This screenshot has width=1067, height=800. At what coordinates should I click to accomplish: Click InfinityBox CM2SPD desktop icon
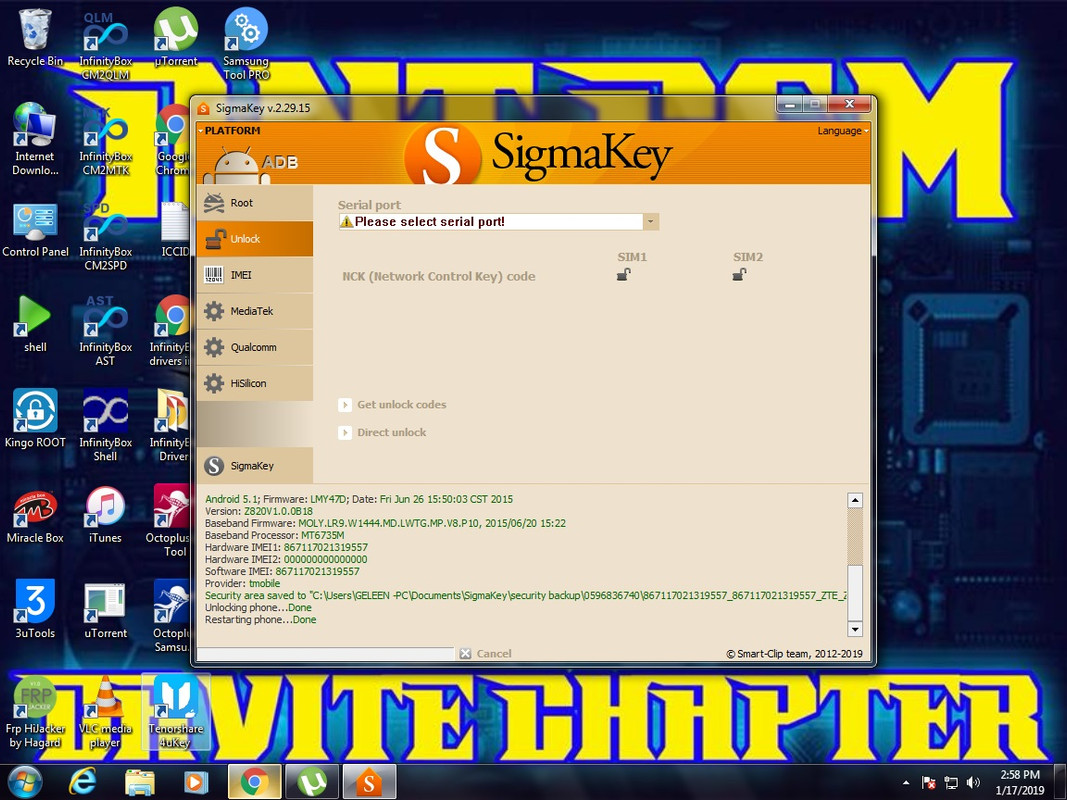point(105,236)
